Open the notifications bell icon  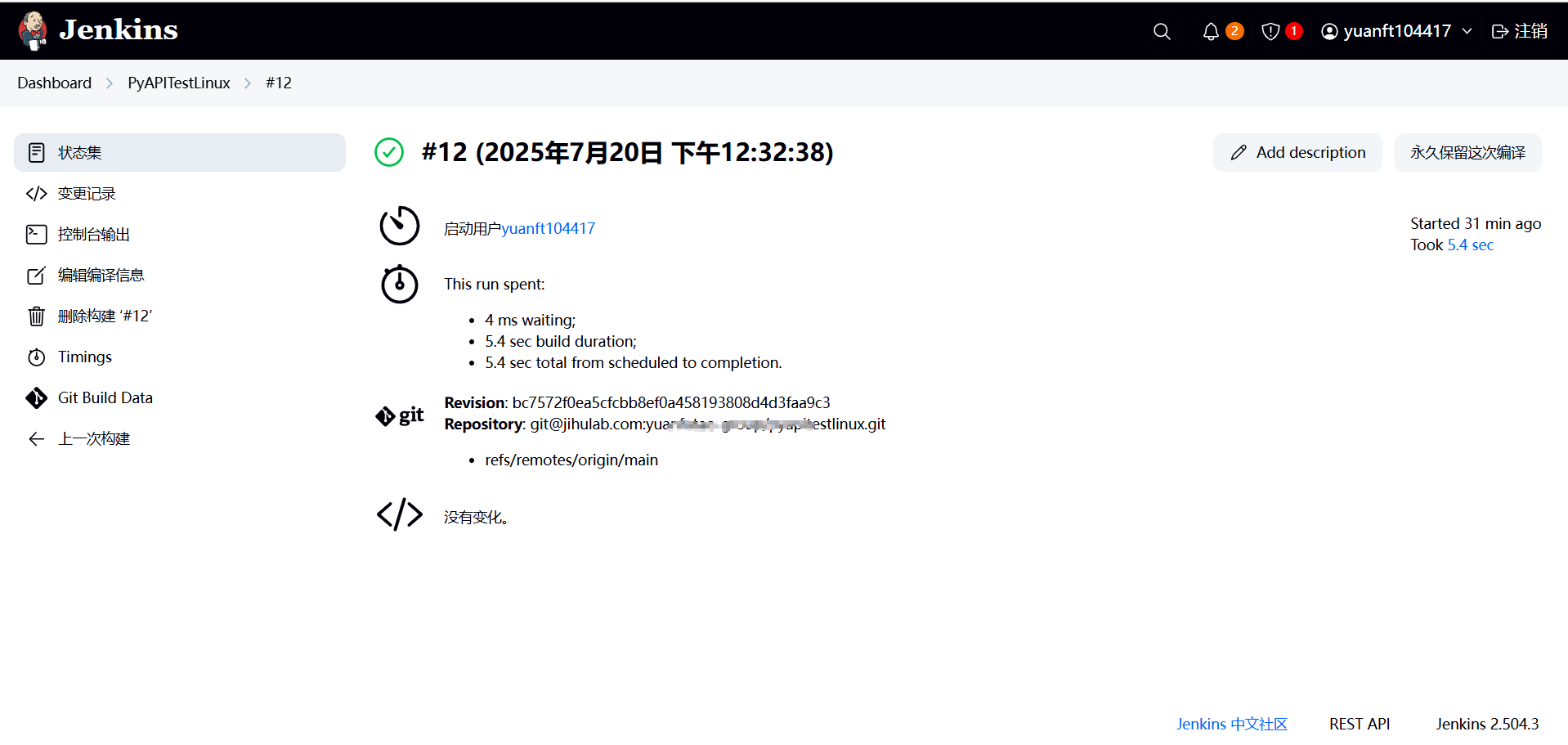1211,31
